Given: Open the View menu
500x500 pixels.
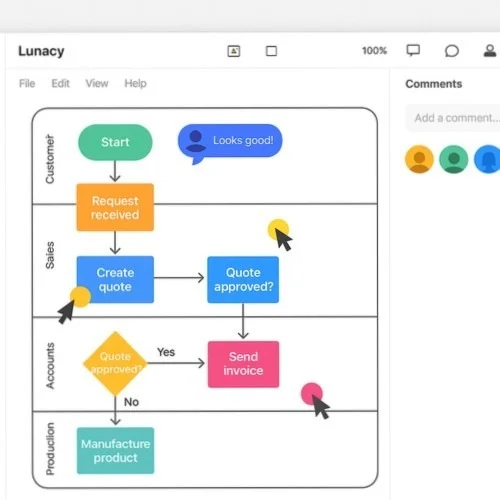Looking at the screenshot, I should point(97,83).
